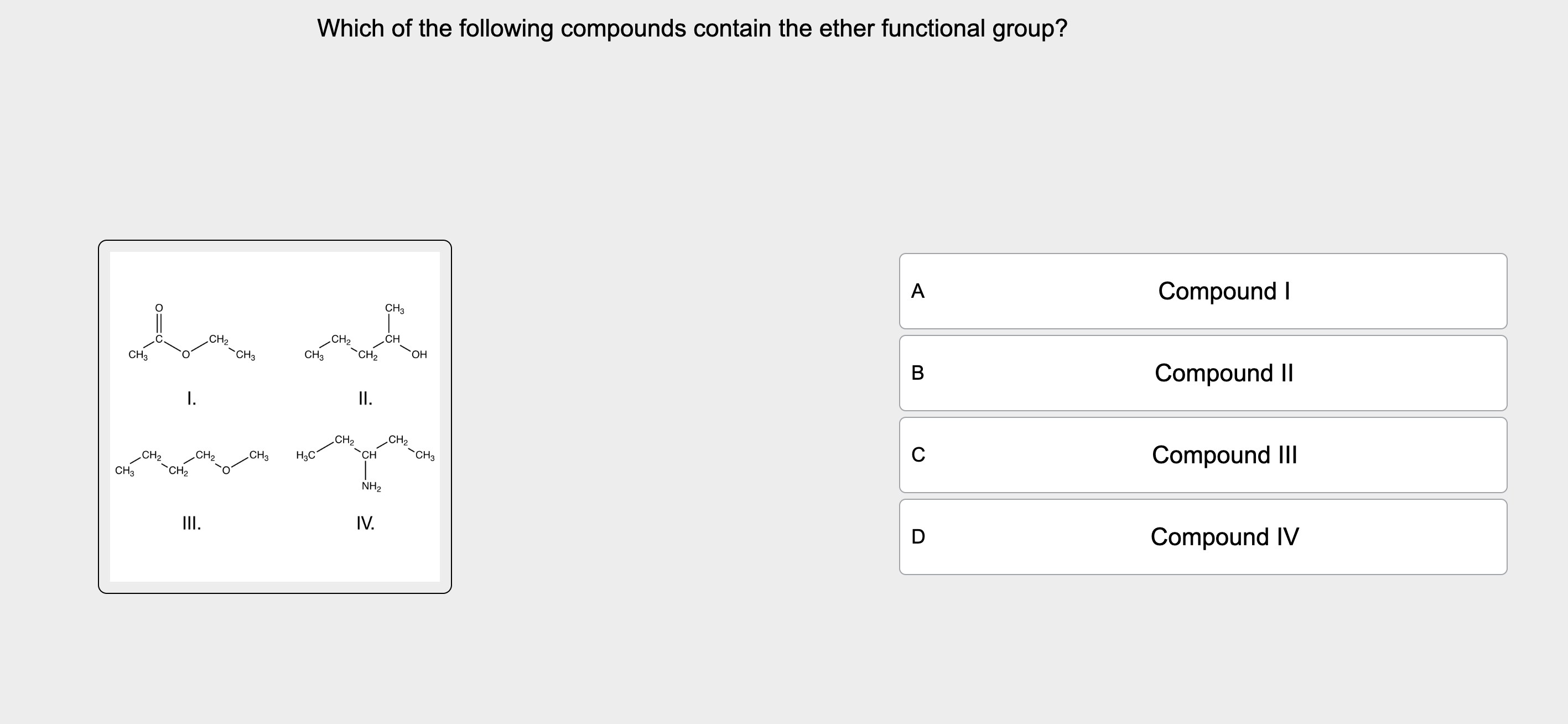Click the label II below its structure

(365, 398)
